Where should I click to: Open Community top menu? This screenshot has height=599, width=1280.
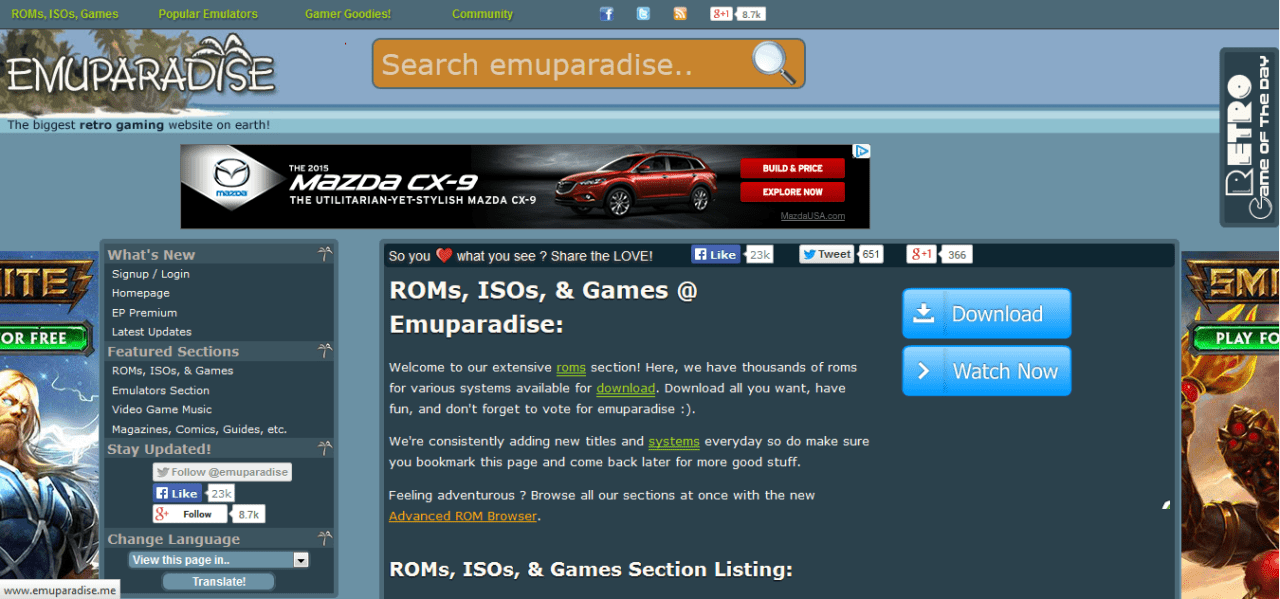(482, 14)
